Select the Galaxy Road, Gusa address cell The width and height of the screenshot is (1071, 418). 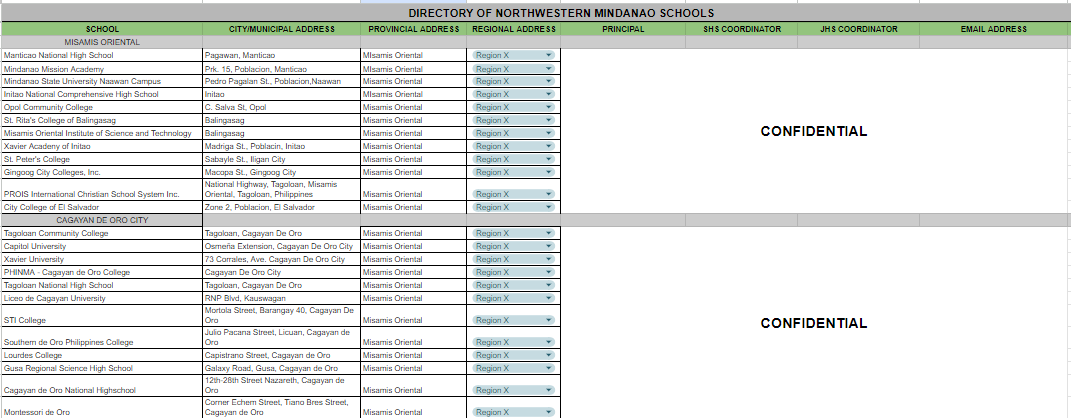[x=281, y=368]
